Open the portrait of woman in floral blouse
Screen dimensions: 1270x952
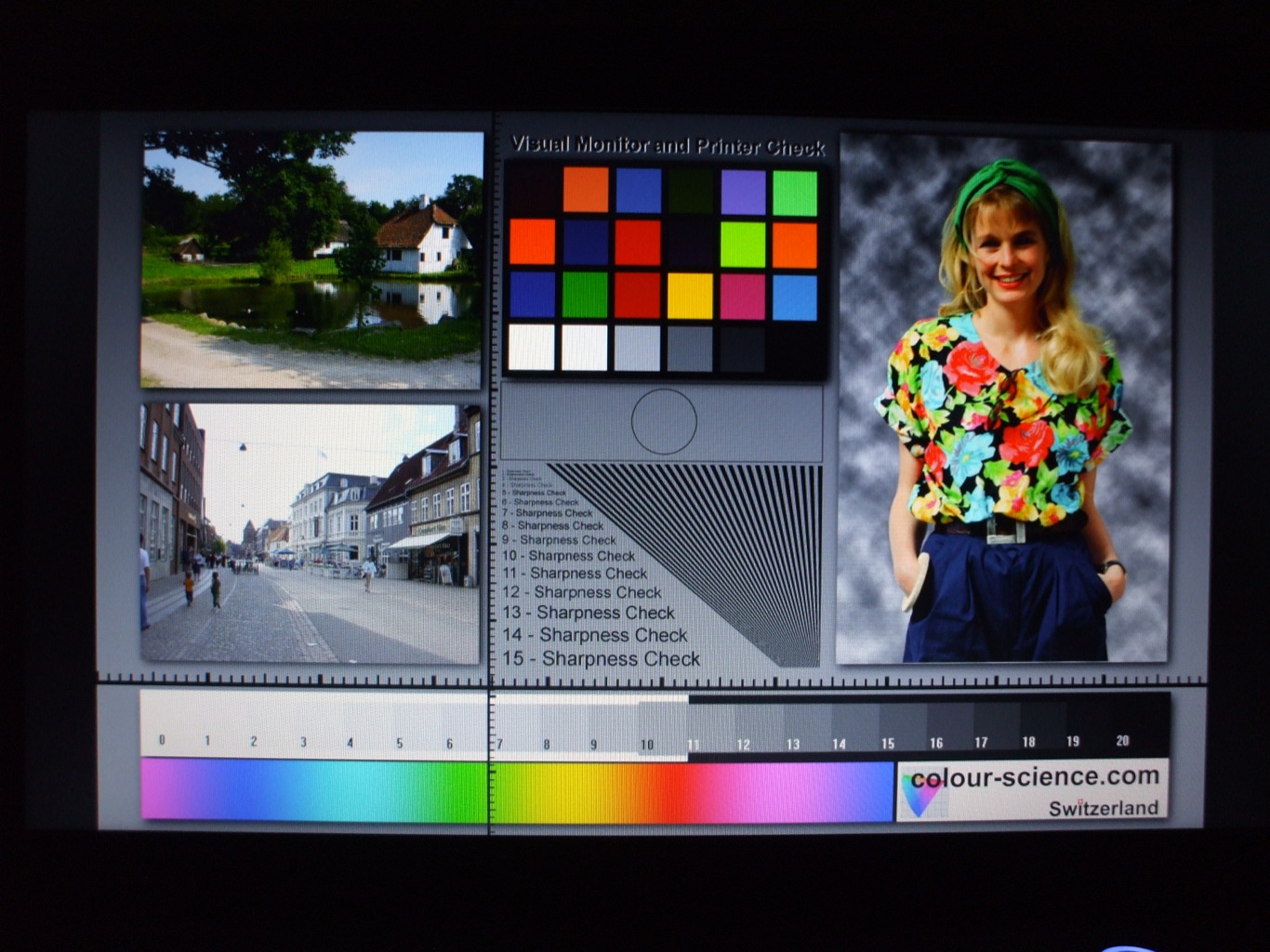1004,398
